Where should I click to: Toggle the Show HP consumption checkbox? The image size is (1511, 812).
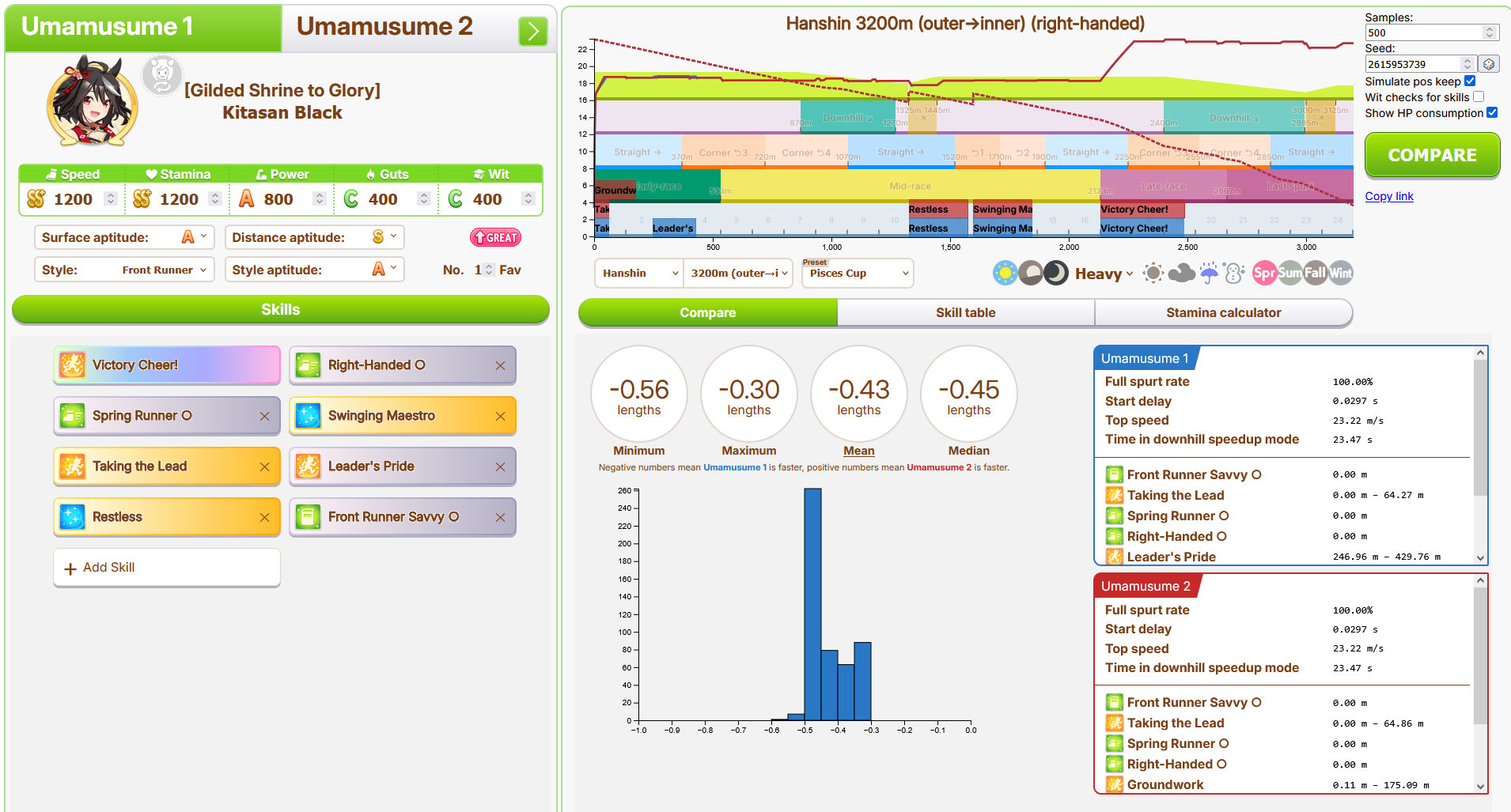[1492, 112]
